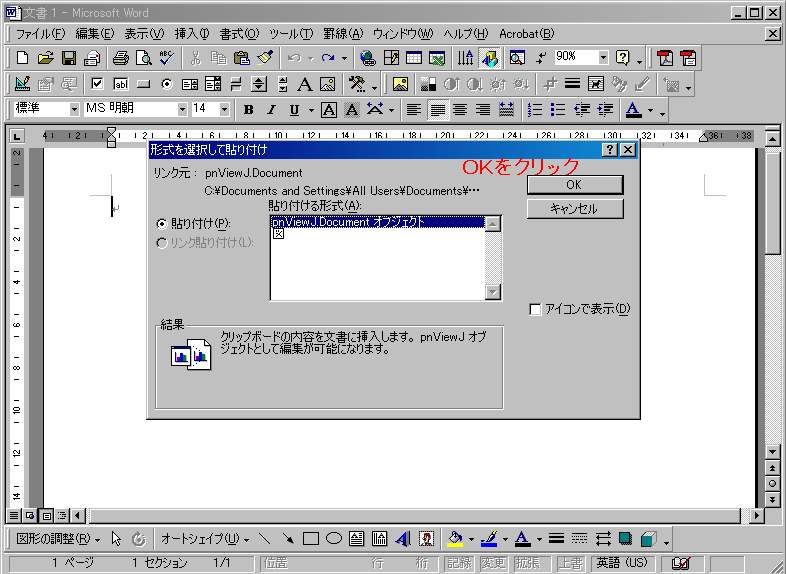The height and width of the screenshot is (574, 786).
Task: Save document floppy disk icon
Action: tap(69, 58)
